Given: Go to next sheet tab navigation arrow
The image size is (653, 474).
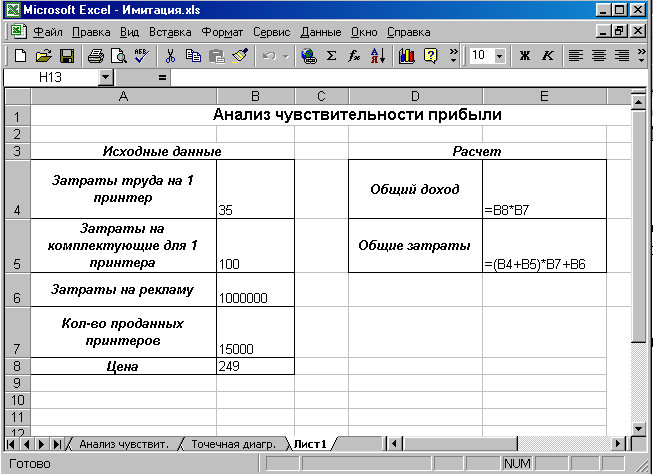Looking at the screenshot, I should (x=42, y=444).
